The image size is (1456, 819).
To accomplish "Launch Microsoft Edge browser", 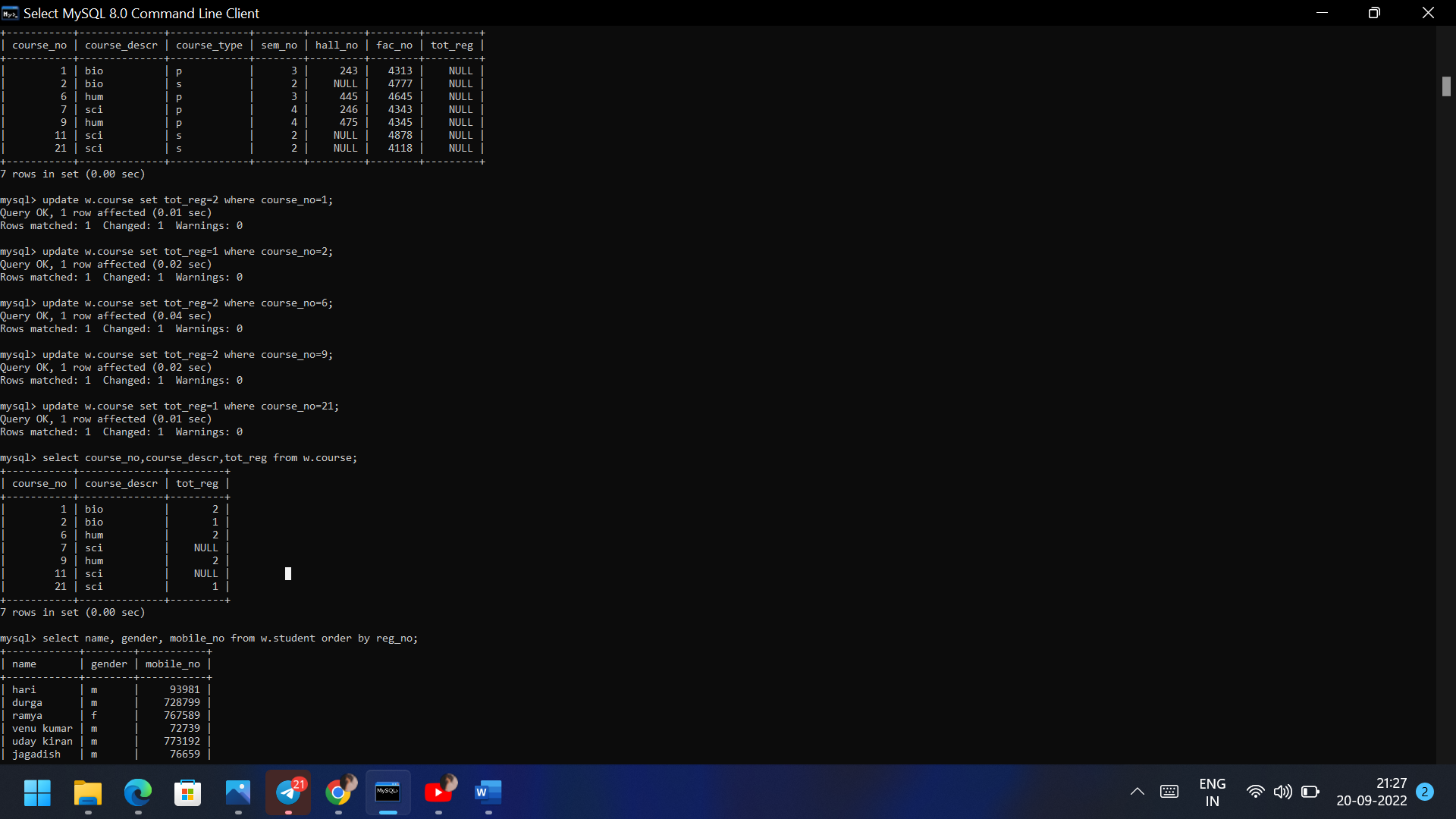I will point(137,794).
